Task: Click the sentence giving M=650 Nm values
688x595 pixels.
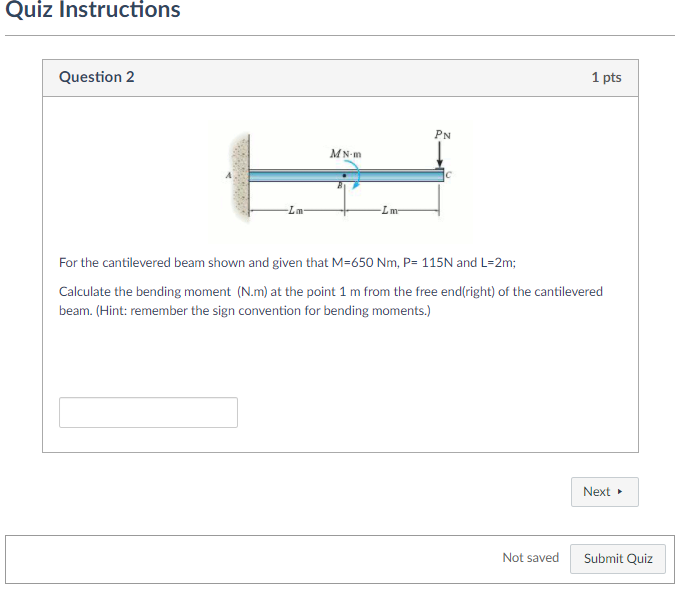Action: (x=287, y=262)
